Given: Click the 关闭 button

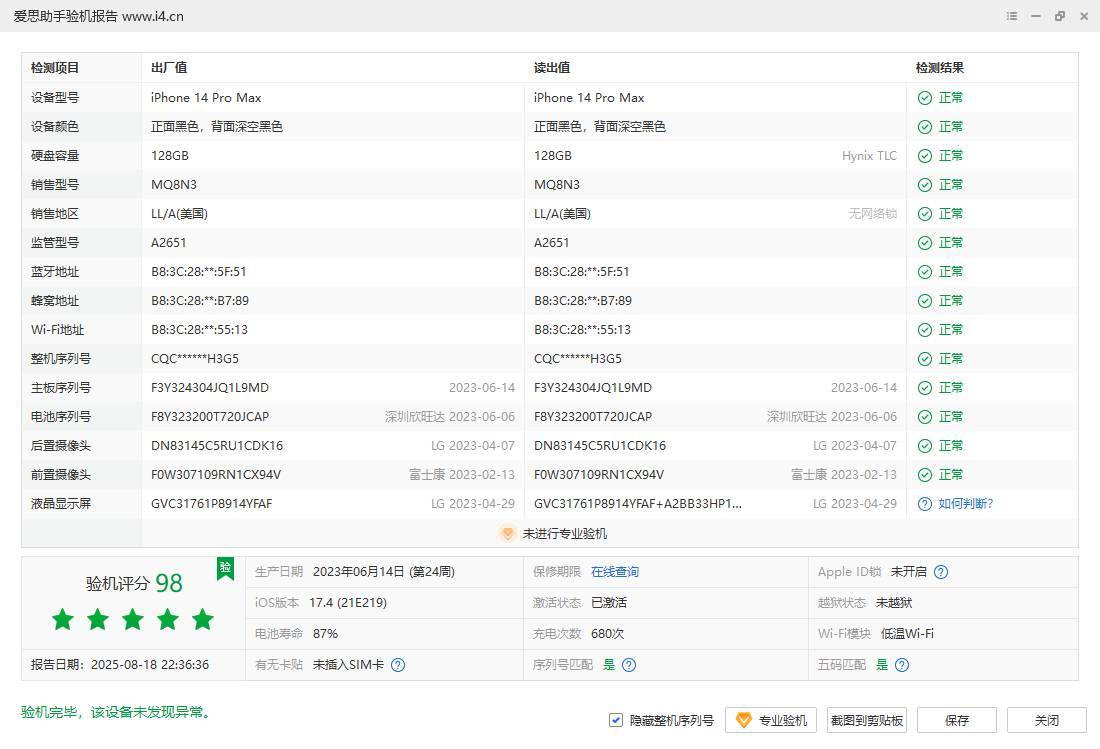Looking at the screenshot, I should tap(1046, 721).
